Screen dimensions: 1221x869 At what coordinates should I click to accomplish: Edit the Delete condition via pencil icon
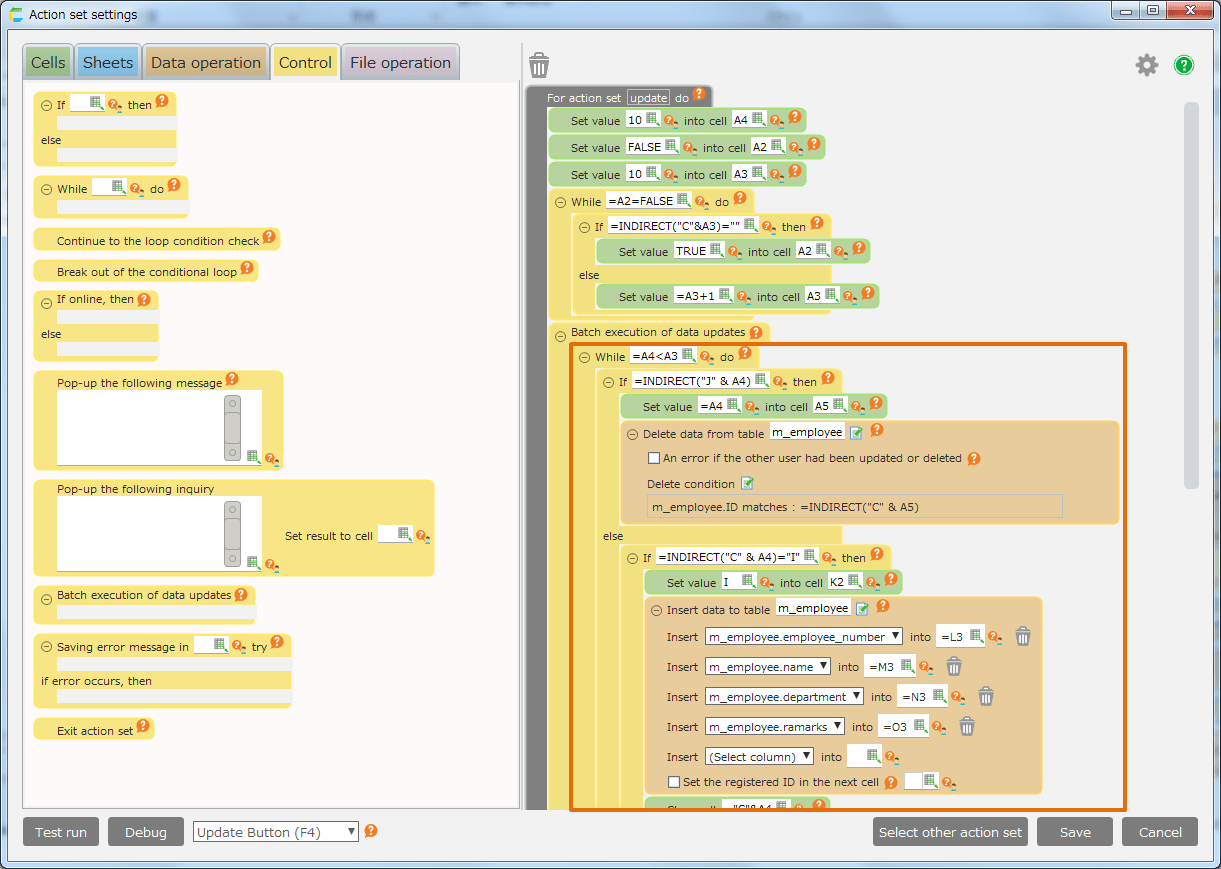(x=747, y=484)
